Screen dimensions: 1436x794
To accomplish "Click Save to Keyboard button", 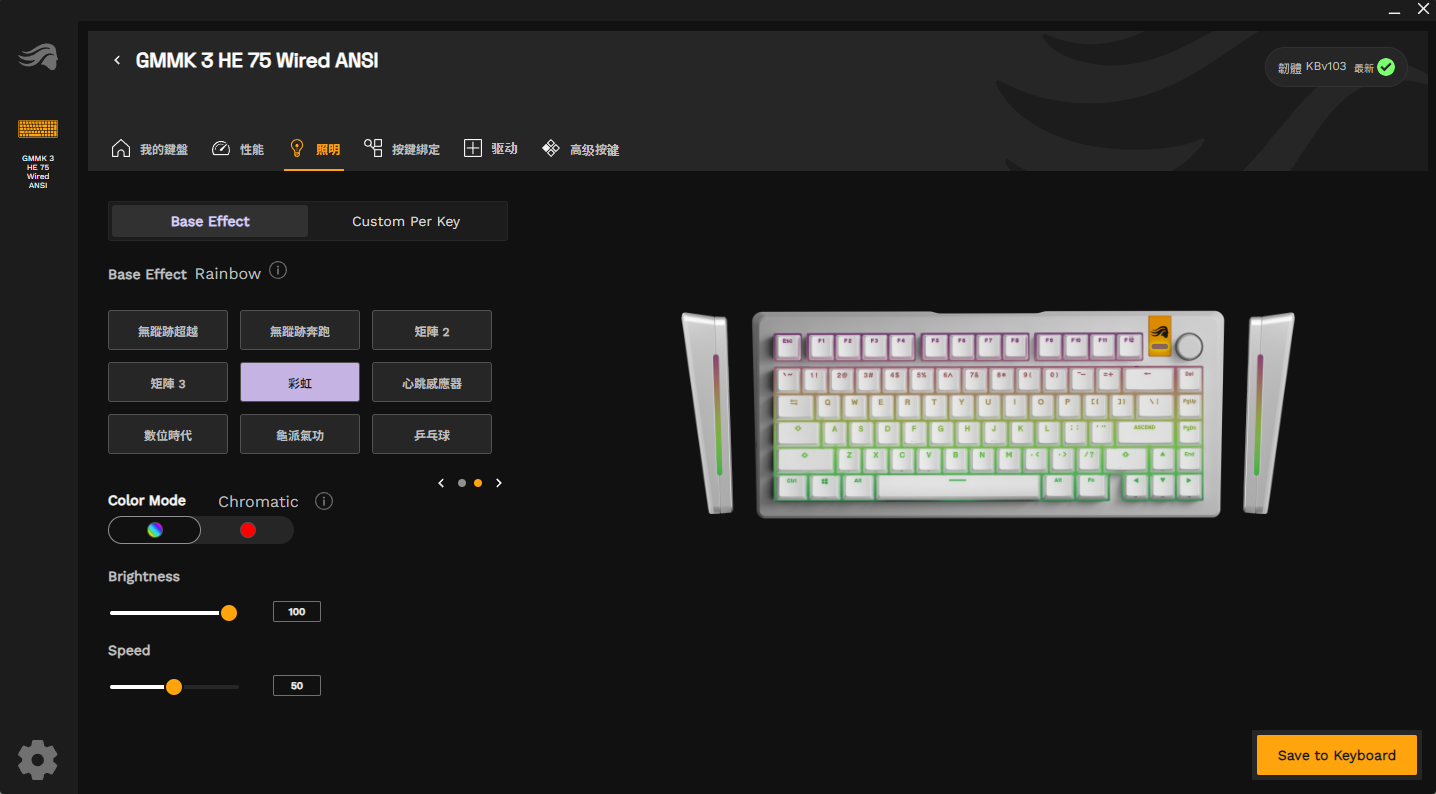I will tap(1337, 755).
